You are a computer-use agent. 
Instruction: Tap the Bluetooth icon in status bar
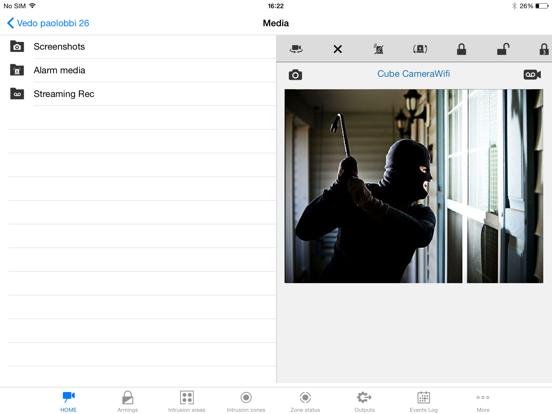click(x=514, y=6)
